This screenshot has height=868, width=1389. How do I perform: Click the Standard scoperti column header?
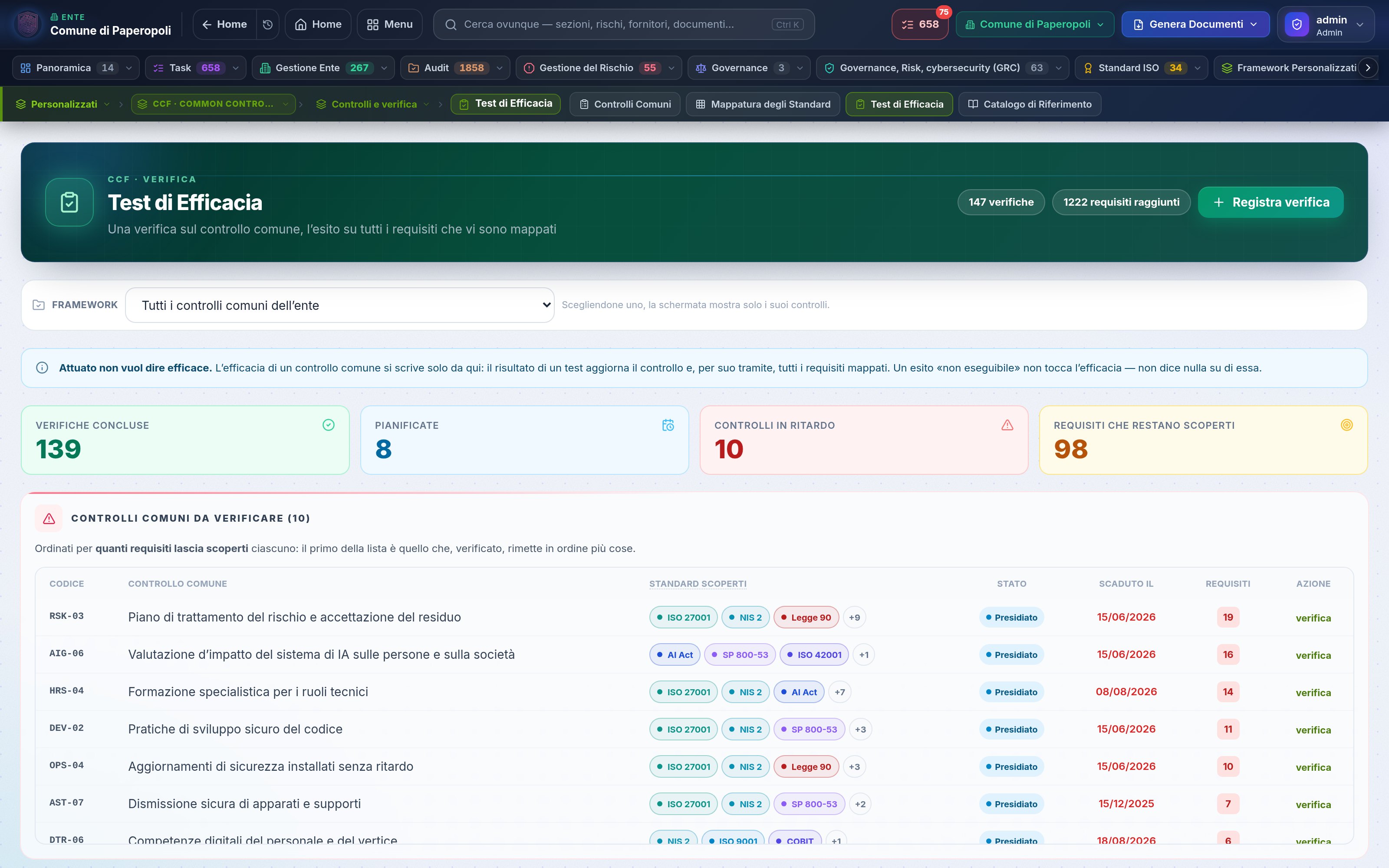click(698, 584)
